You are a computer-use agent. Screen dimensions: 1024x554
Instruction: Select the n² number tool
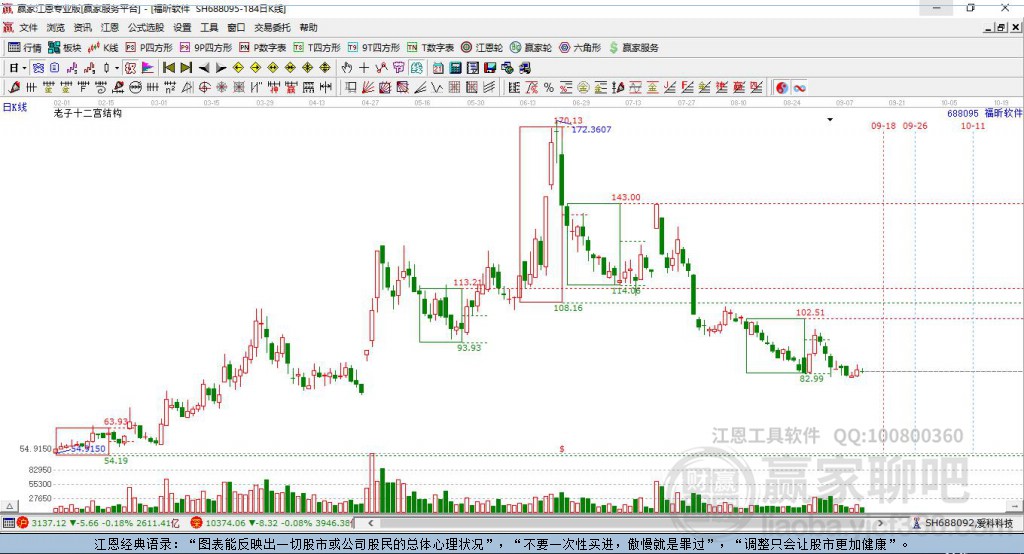point(170,87)
